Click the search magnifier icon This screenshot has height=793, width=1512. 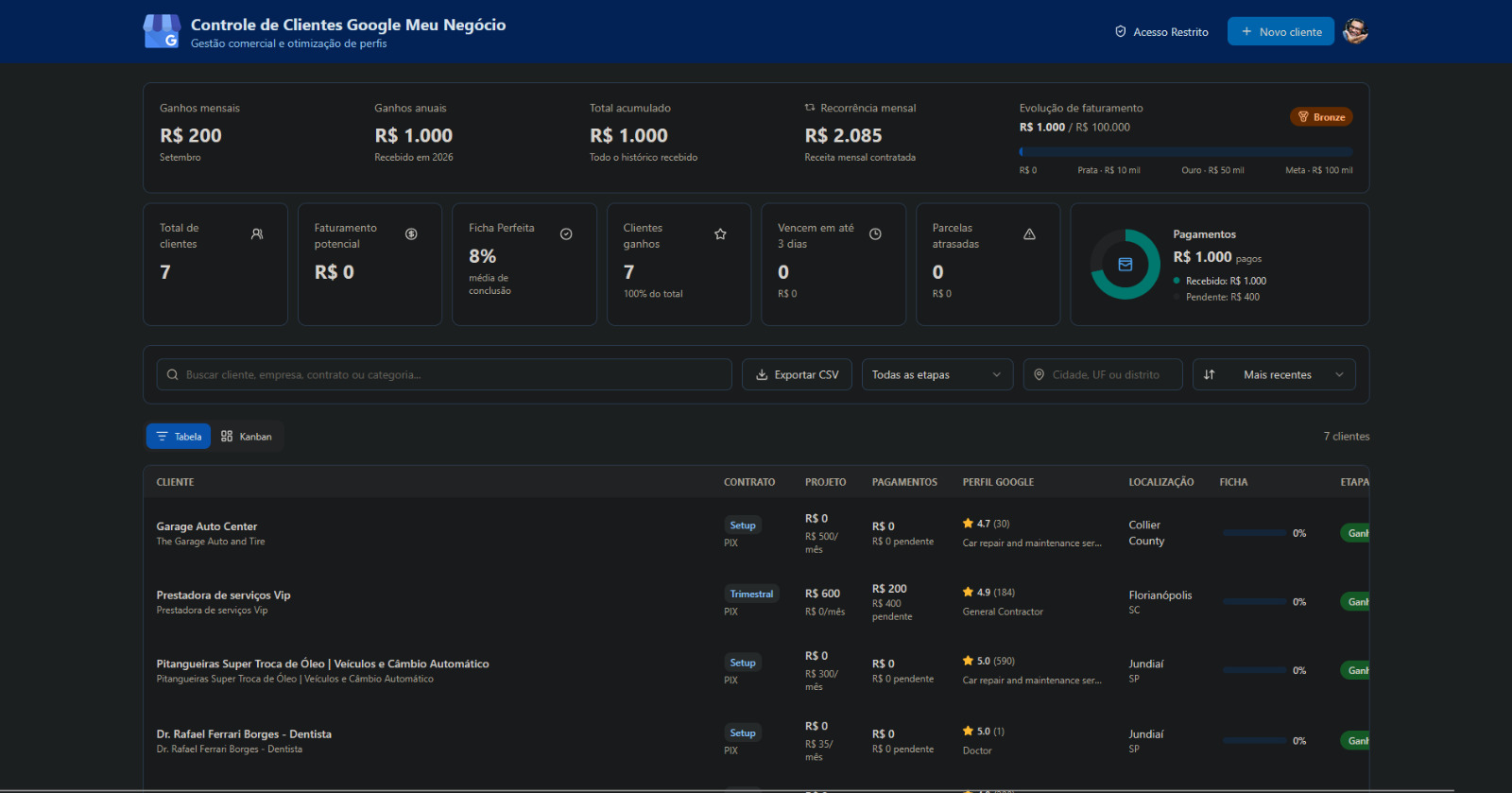coord(172,375)
